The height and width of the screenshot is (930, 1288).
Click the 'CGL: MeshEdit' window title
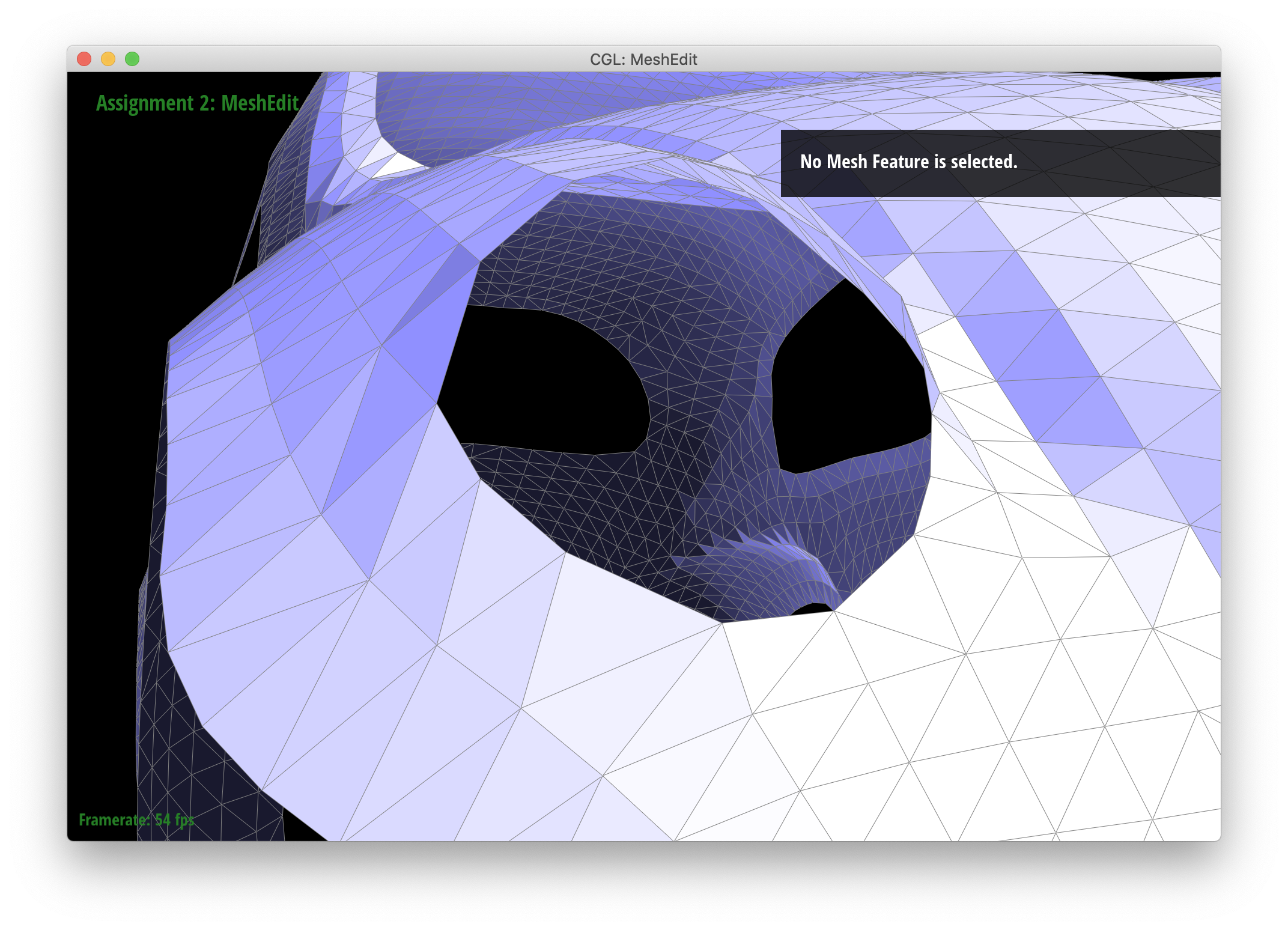coord(643,59)
